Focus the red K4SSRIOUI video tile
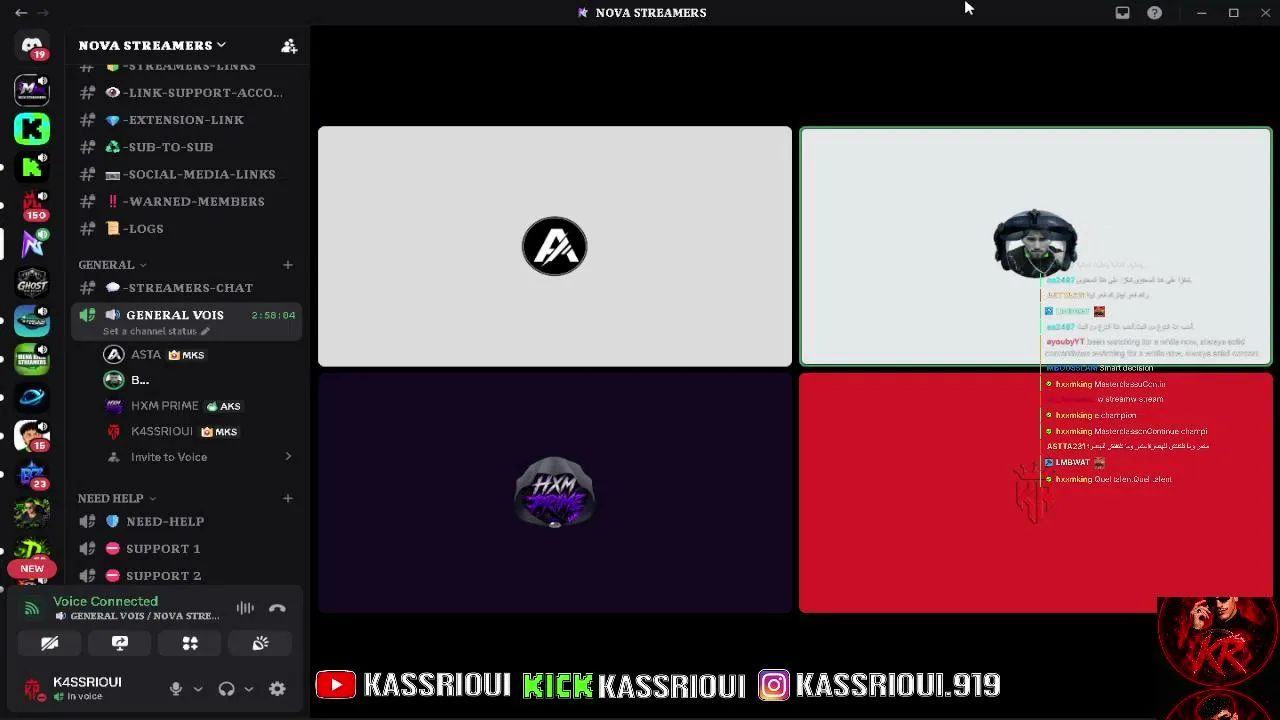This screenshot has height=720, width=1280. (x=1036, y=492)
